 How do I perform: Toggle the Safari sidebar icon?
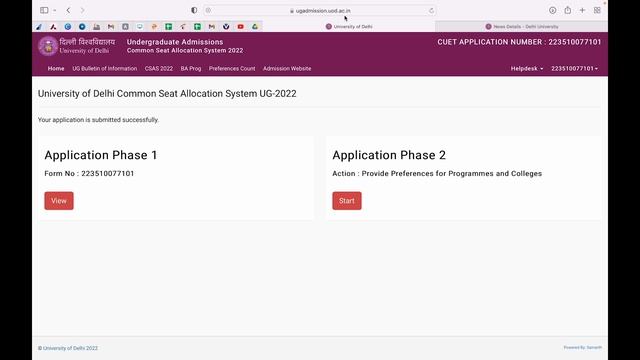pos(44,10)
